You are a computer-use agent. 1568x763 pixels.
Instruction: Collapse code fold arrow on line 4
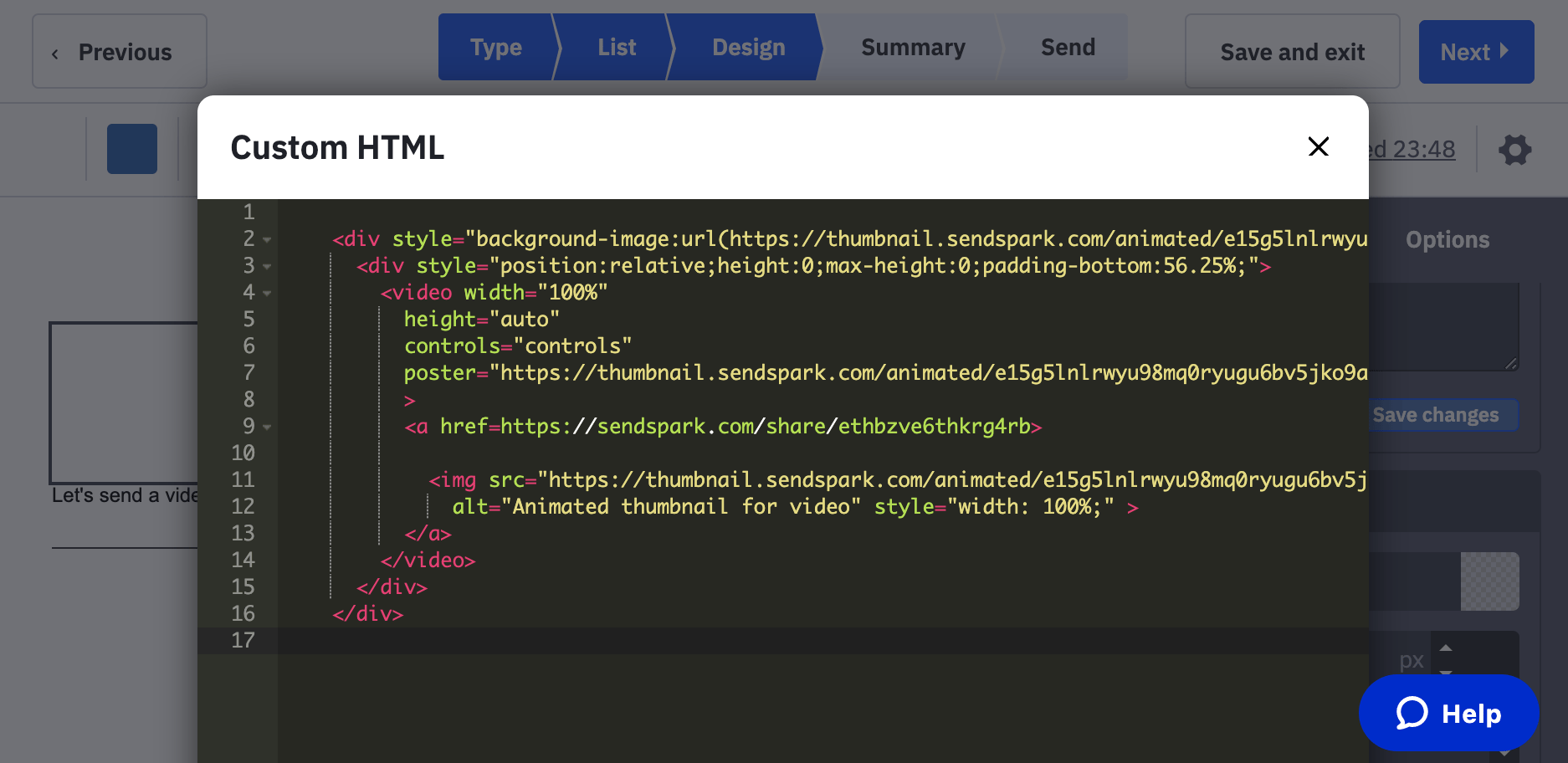(267, 294)
